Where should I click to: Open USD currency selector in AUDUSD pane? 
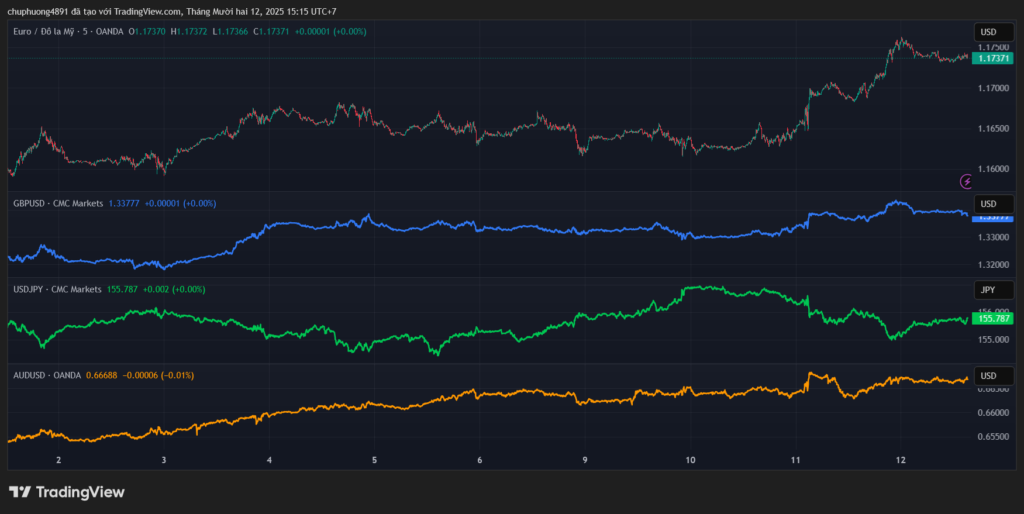point(988,375)
